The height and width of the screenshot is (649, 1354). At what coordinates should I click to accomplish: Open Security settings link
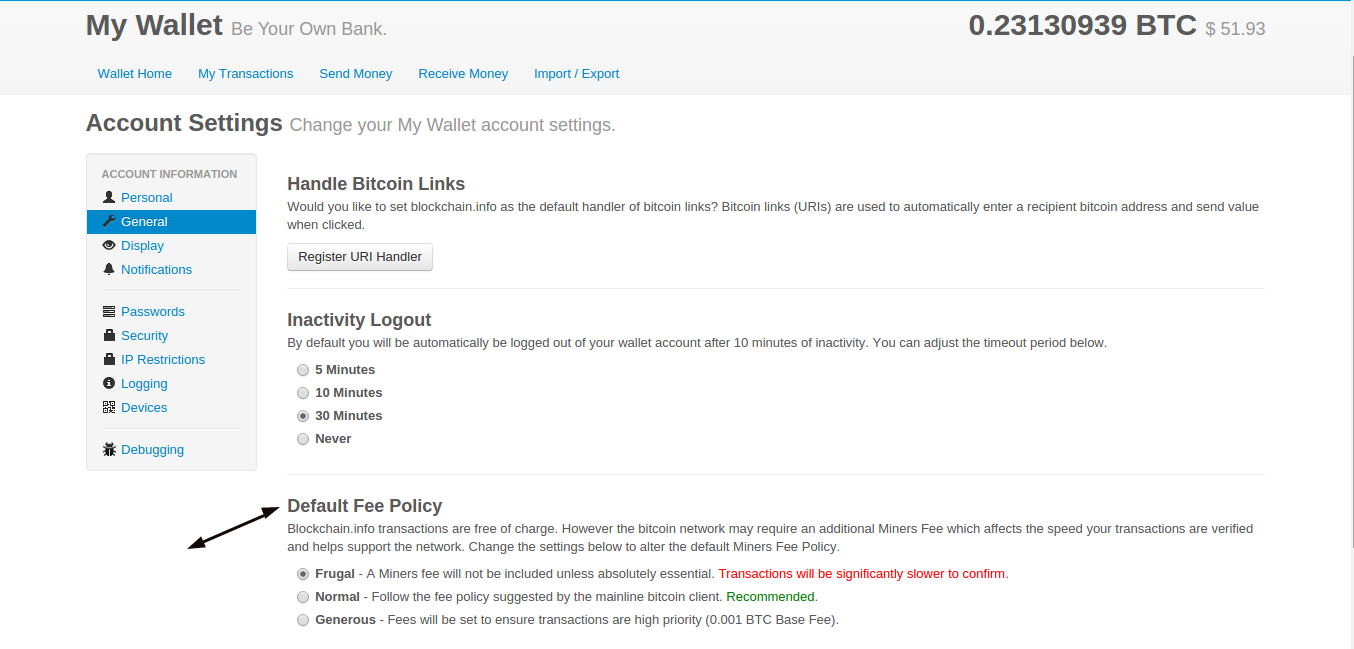(x=145, y=336)
